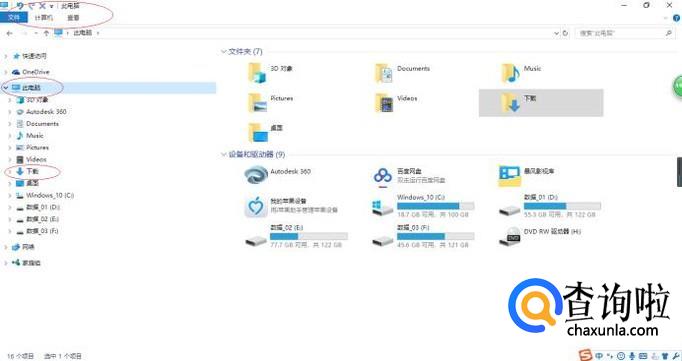Viewport: 682px width, 361px height.
Task: Select 下载 in the navigation tree
Action: click(33, 171)
